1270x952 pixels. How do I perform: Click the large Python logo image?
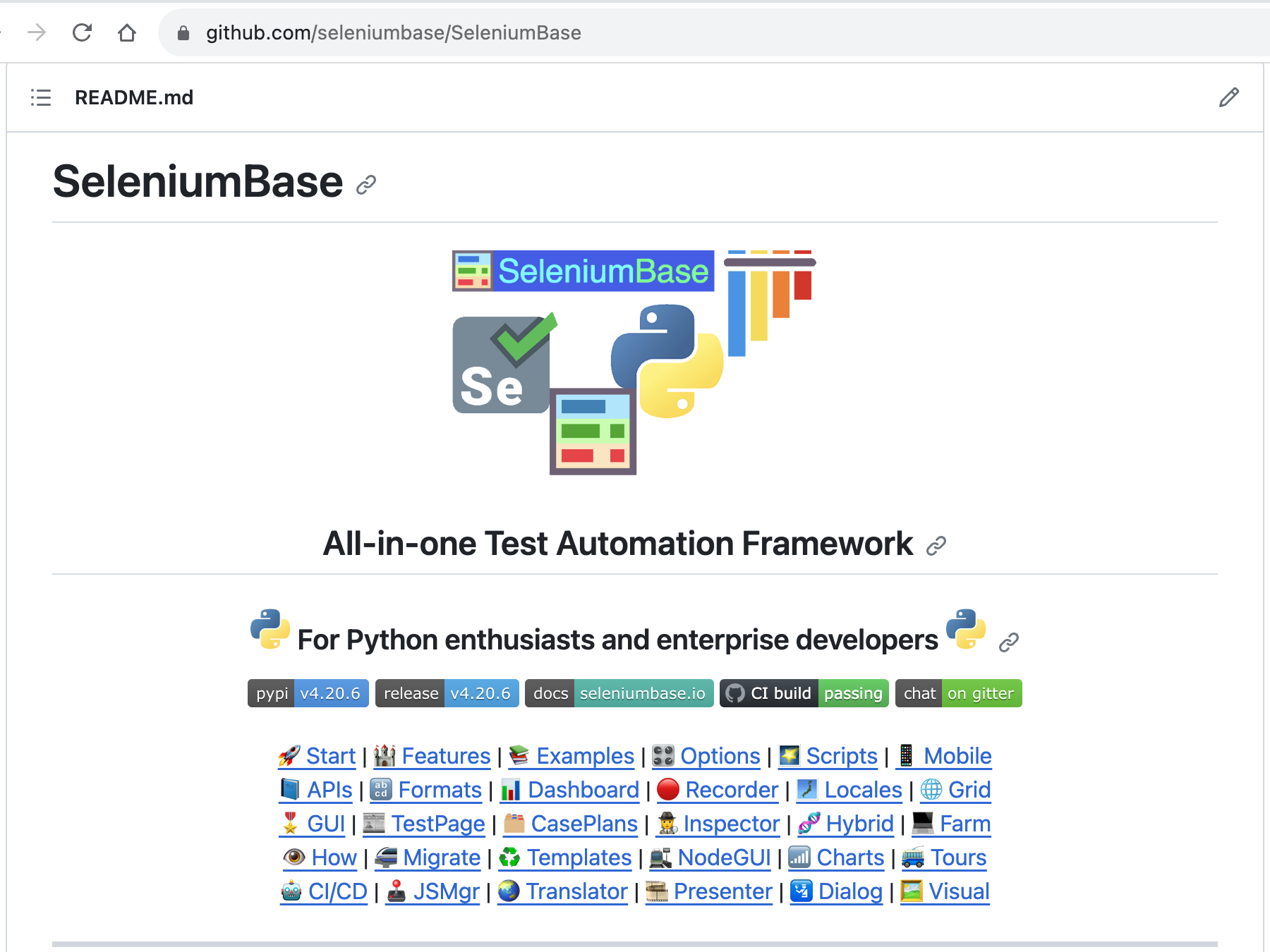pos(667,360)
